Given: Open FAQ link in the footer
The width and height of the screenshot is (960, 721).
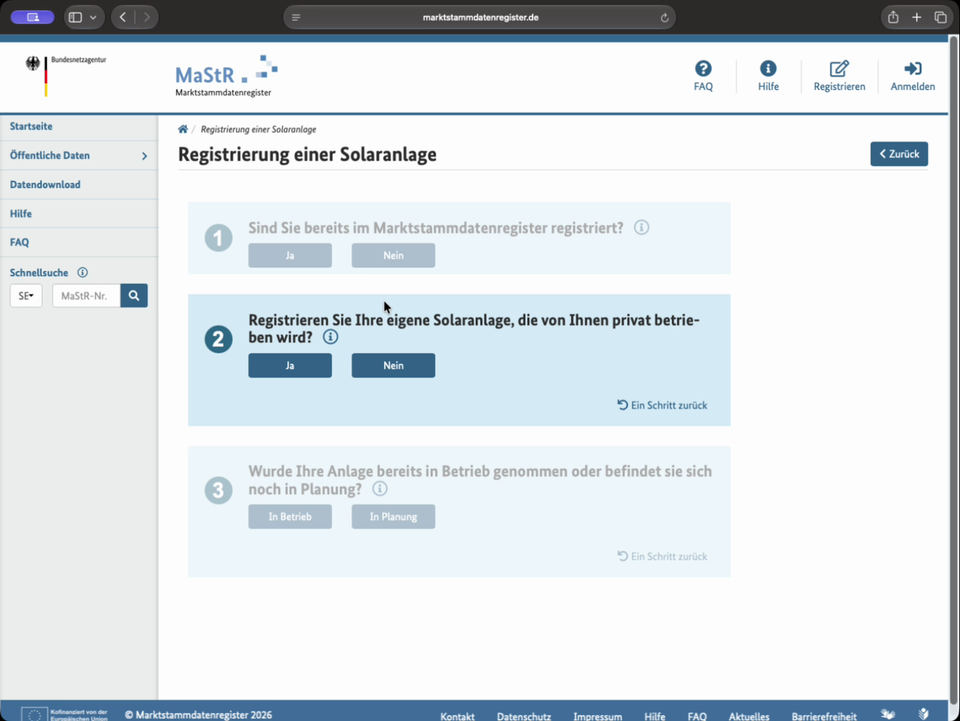Looking at the screenshot, I should click(697, 716).
